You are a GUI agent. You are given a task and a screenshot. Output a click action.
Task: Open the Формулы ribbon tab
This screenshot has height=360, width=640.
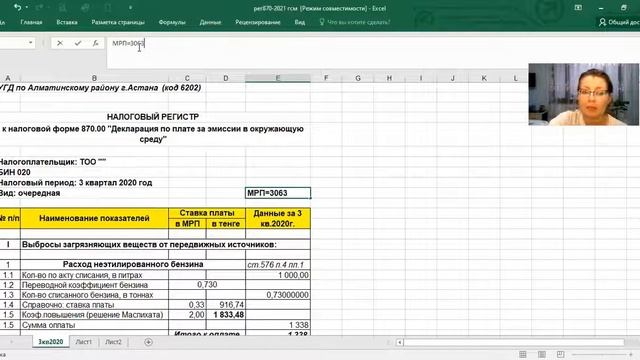(172, 22)
